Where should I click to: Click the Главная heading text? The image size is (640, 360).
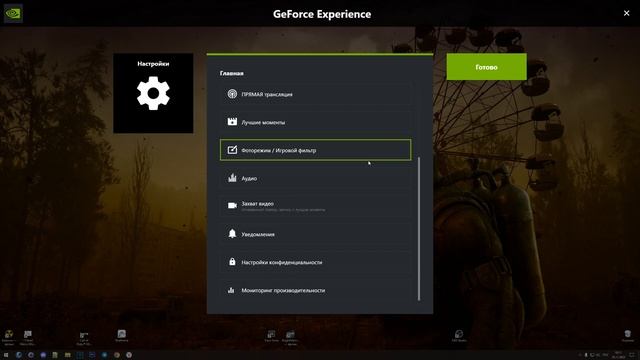pyautogui.click(x=231, y=73)
